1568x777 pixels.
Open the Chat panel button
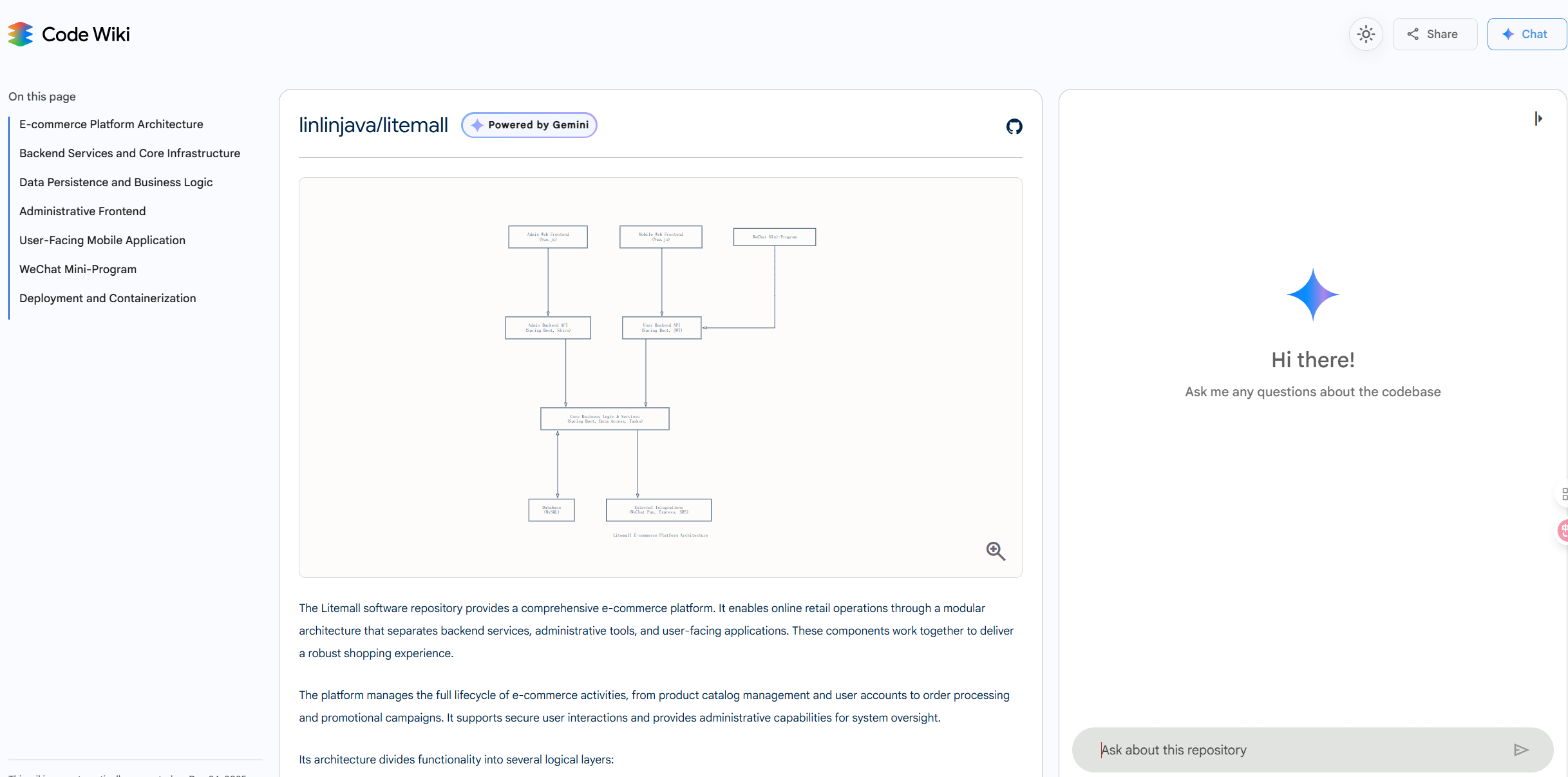[1525, 34]
